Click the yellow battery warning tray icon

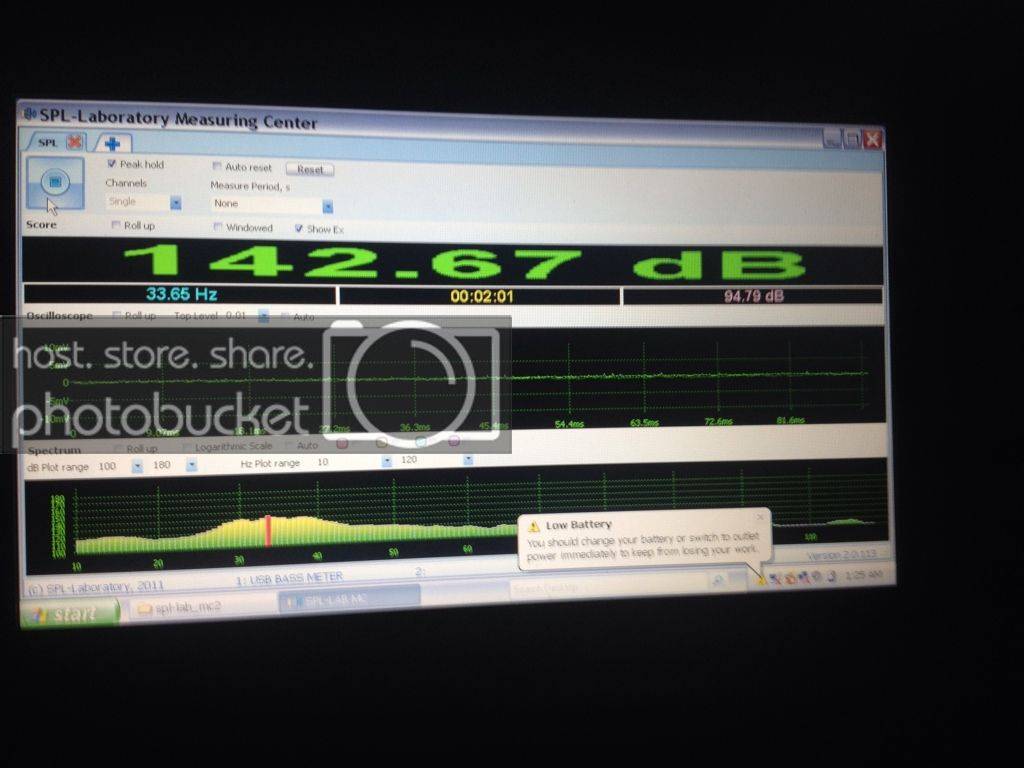click(761, 579)
